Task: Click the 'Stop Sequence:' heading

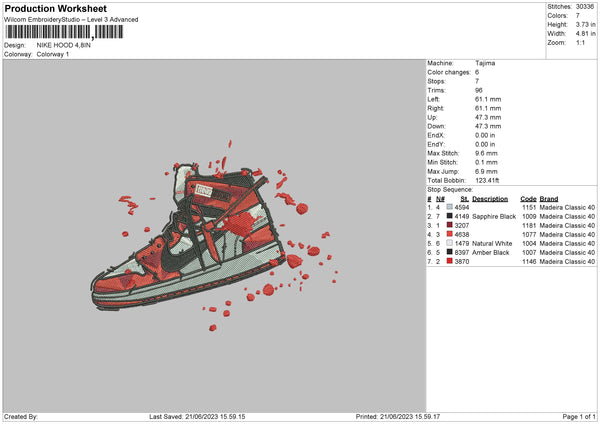Action: pyautogui.click(x=450, y=189)
